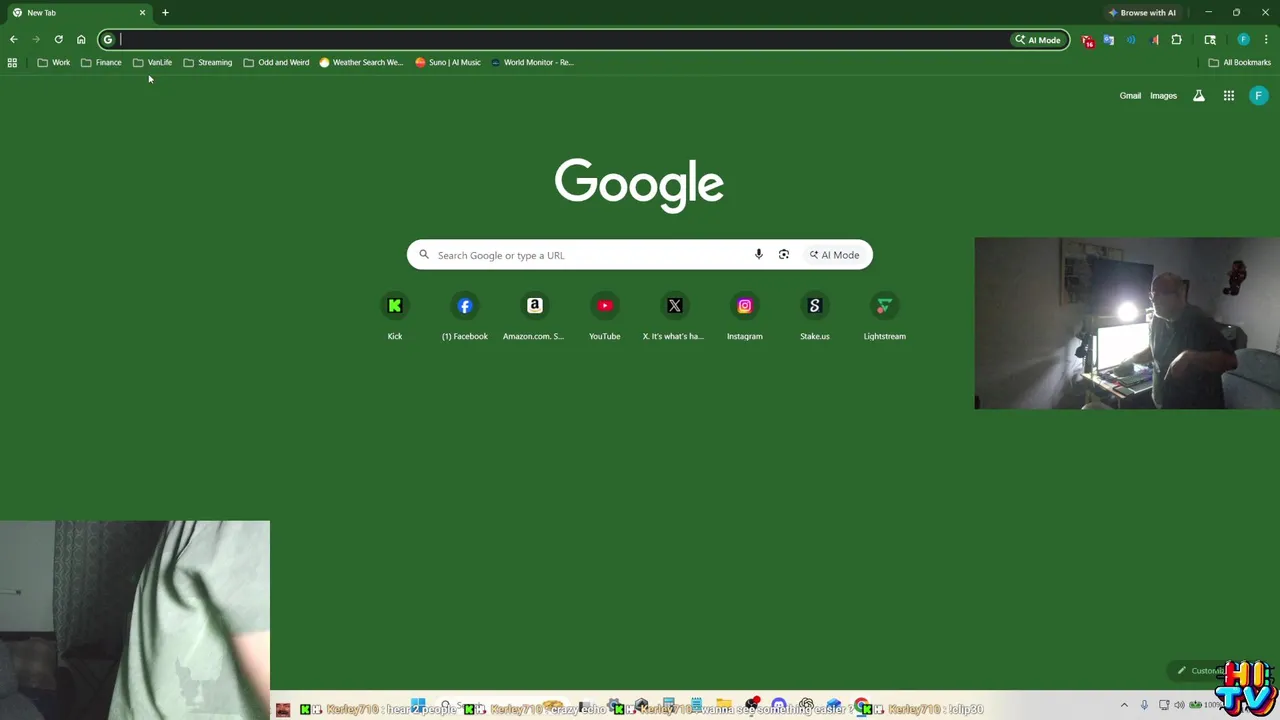The height and width of the screenshot is (720, 1280).
Task: Open the World Monitor bookmark
Action: coord(532,62)
